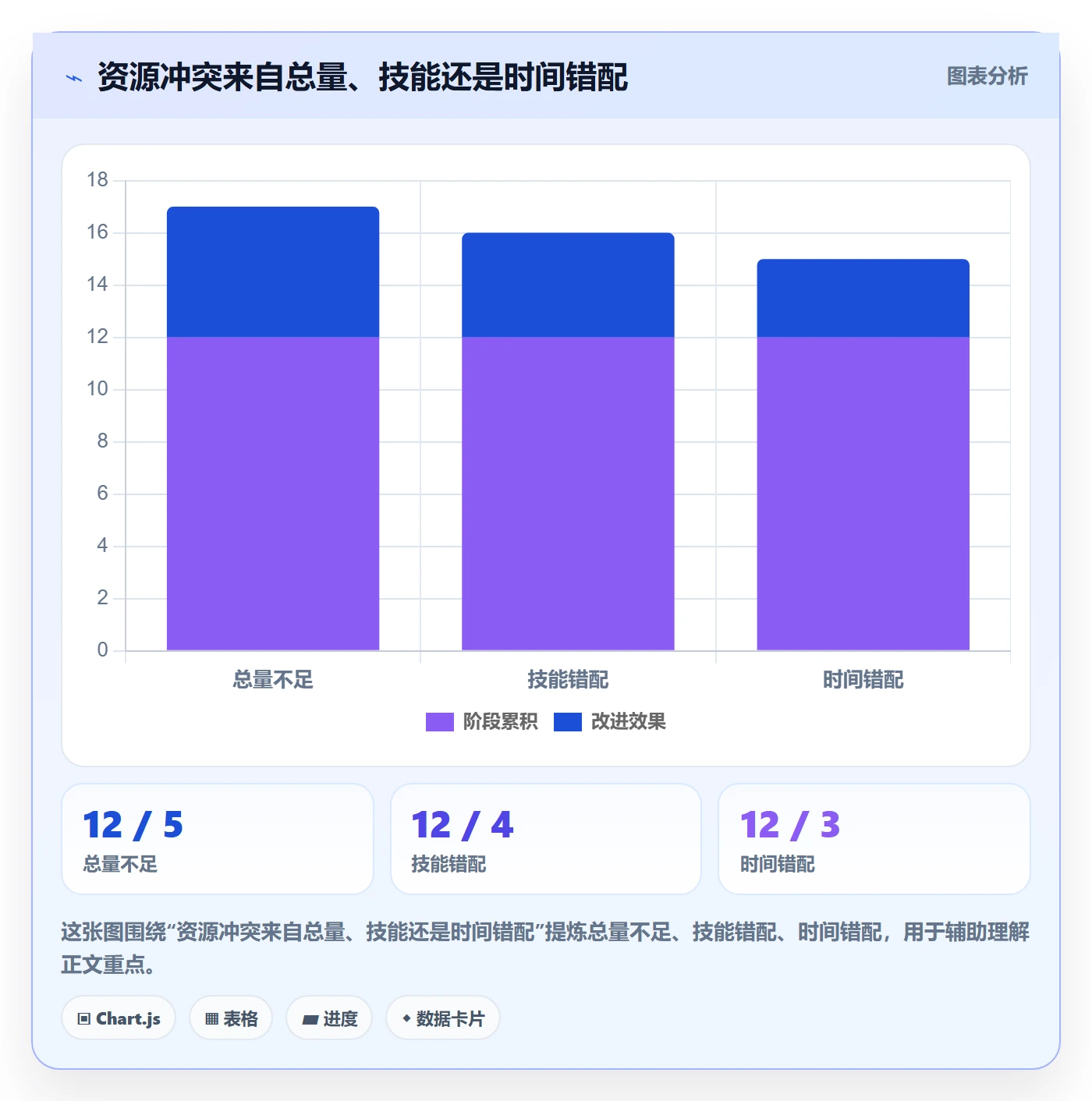Click the purple segment of the 技能错配 bar
The height and width of the screenshot is (1101, 1092).
tap(568, 494)
